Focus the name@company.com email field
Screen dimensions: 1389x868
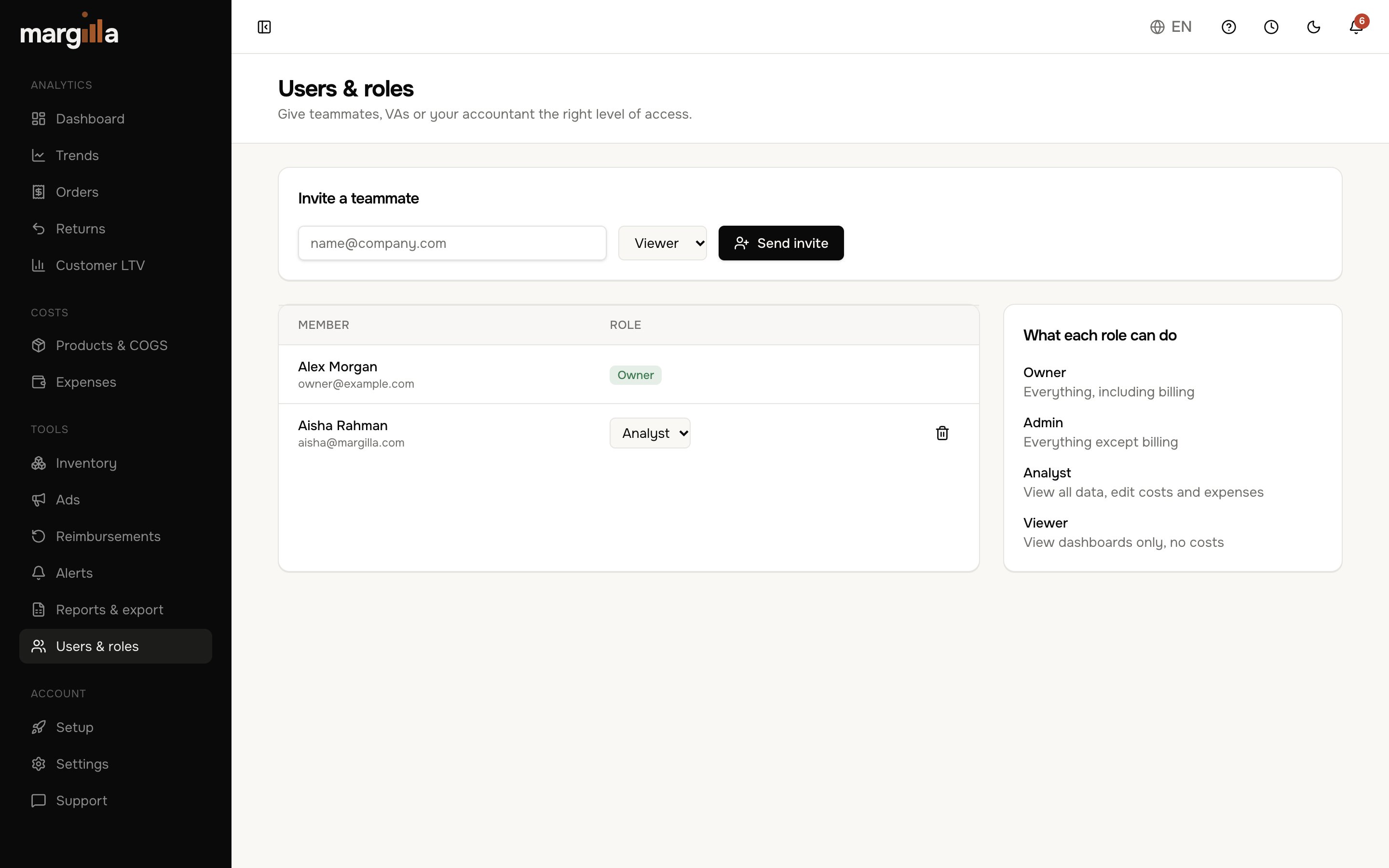452,243
